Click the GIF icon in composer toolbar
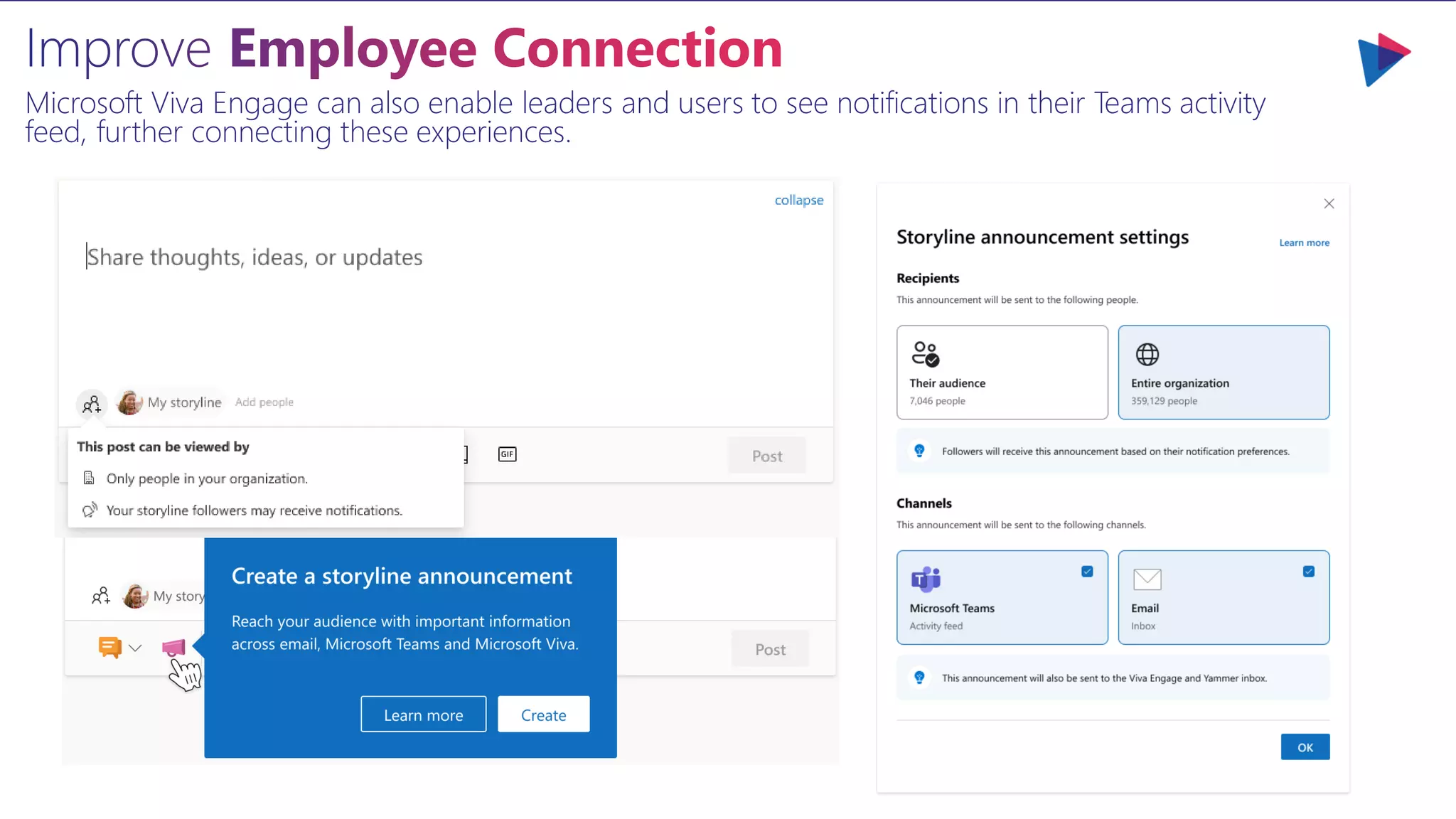The height and width of the screenshot is (819, 1456). [508, 454]
